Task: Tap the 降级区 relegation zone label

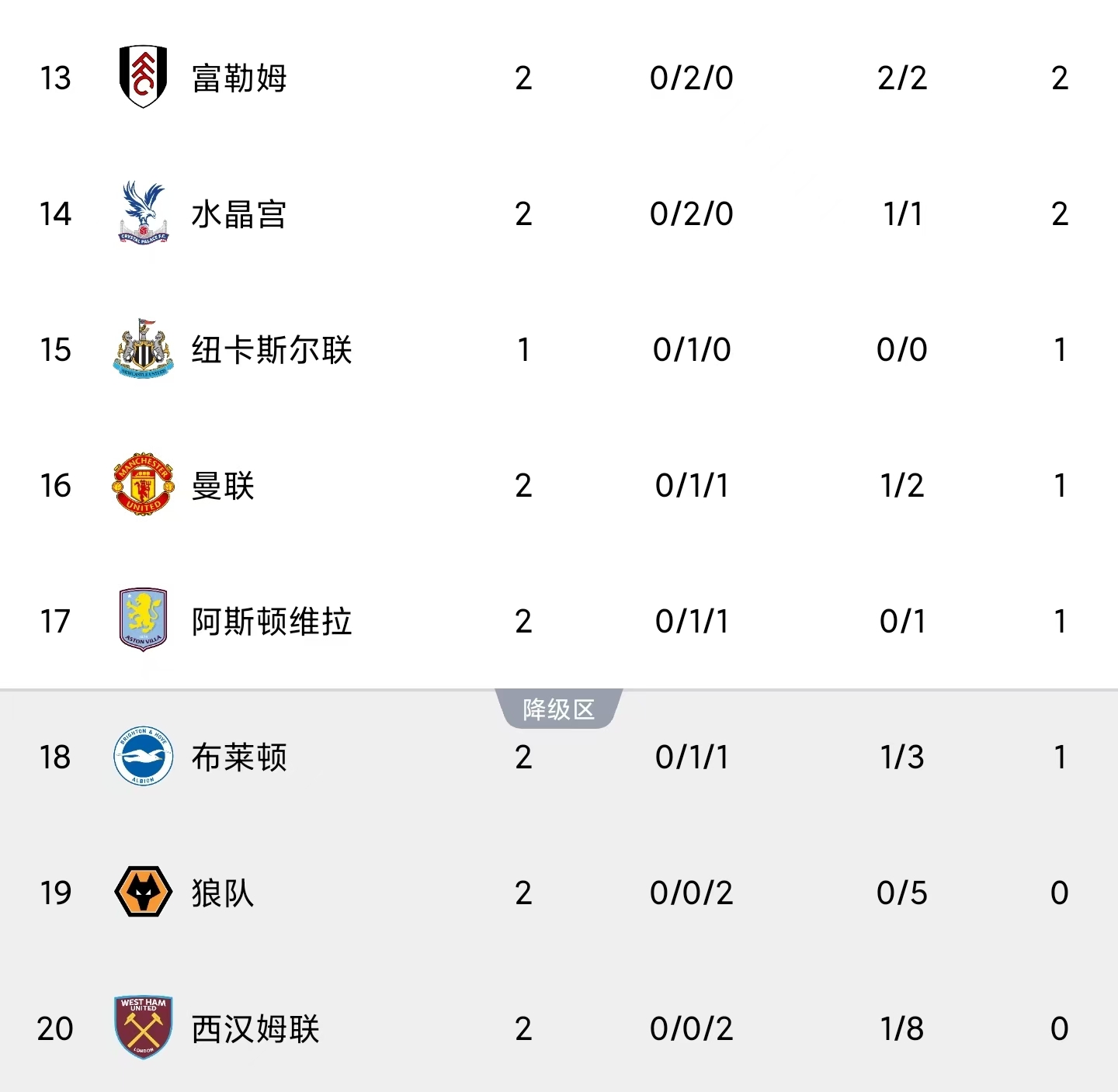Action: (x=559, y=709)
